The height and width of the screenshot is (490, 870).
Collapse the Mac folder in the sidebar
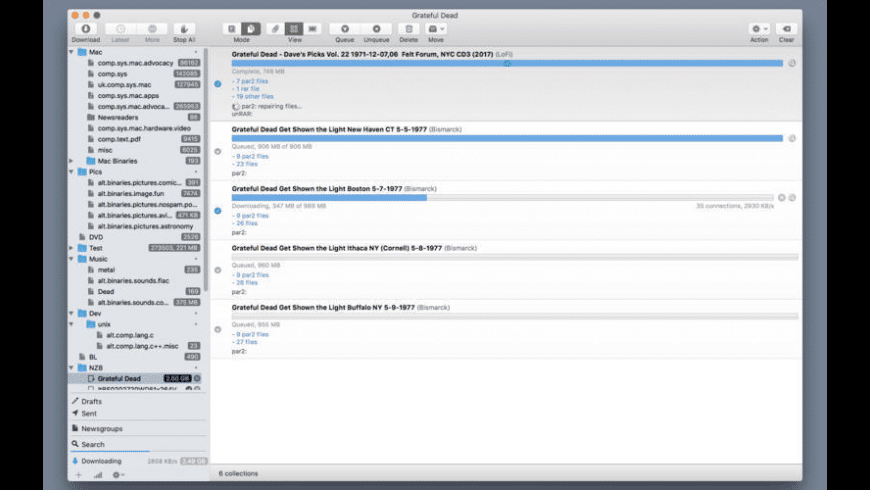tap(71, 52)
